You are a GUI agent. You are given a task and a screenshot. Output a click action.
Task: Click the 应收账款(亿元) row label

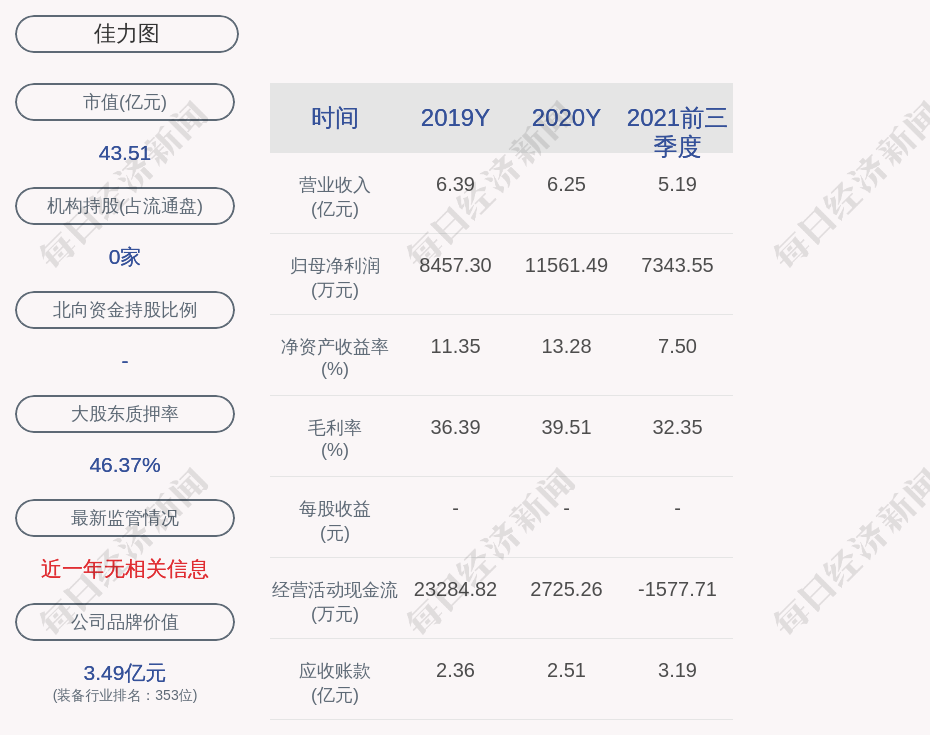point(335,682)
